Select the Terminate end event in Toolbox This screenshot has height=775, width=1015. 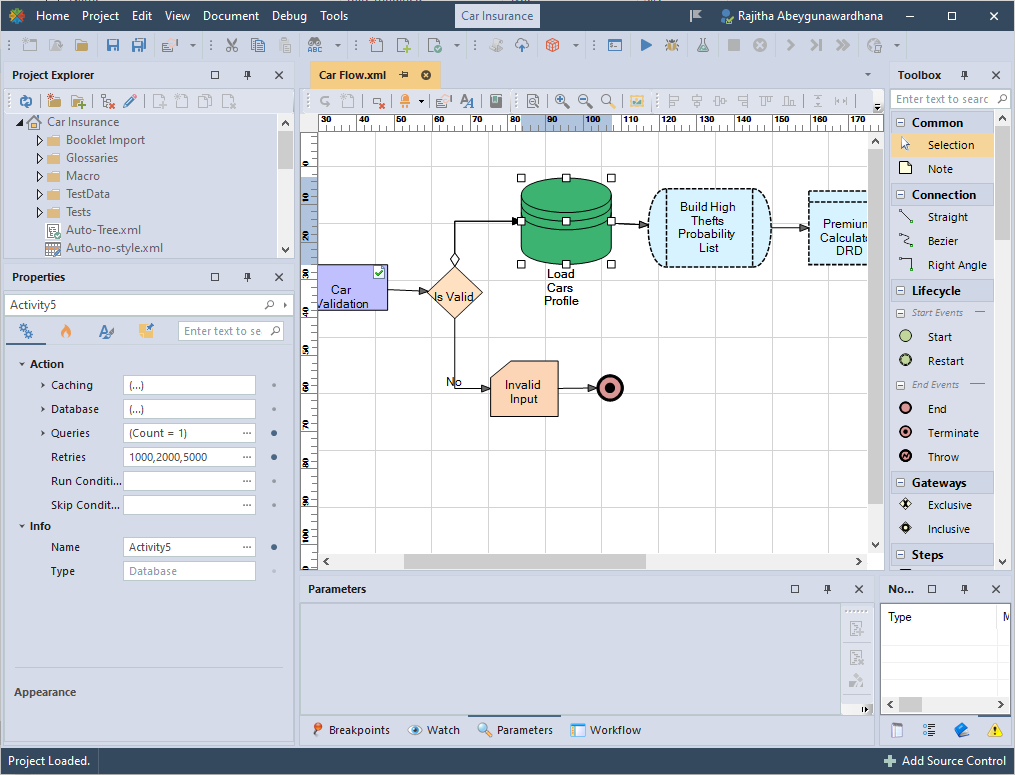click(942, 433)
